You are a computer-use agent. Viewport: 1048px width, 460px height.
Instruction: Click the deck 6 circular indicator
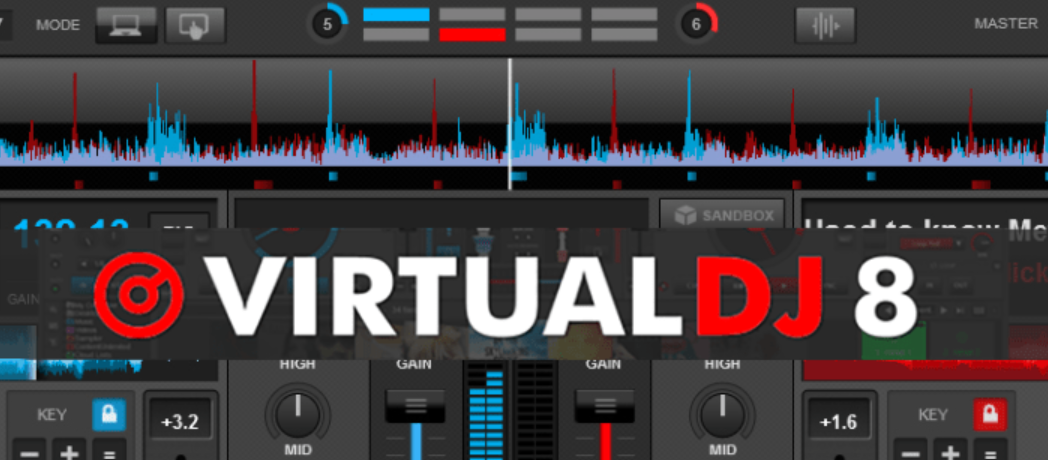coord(697,24)
